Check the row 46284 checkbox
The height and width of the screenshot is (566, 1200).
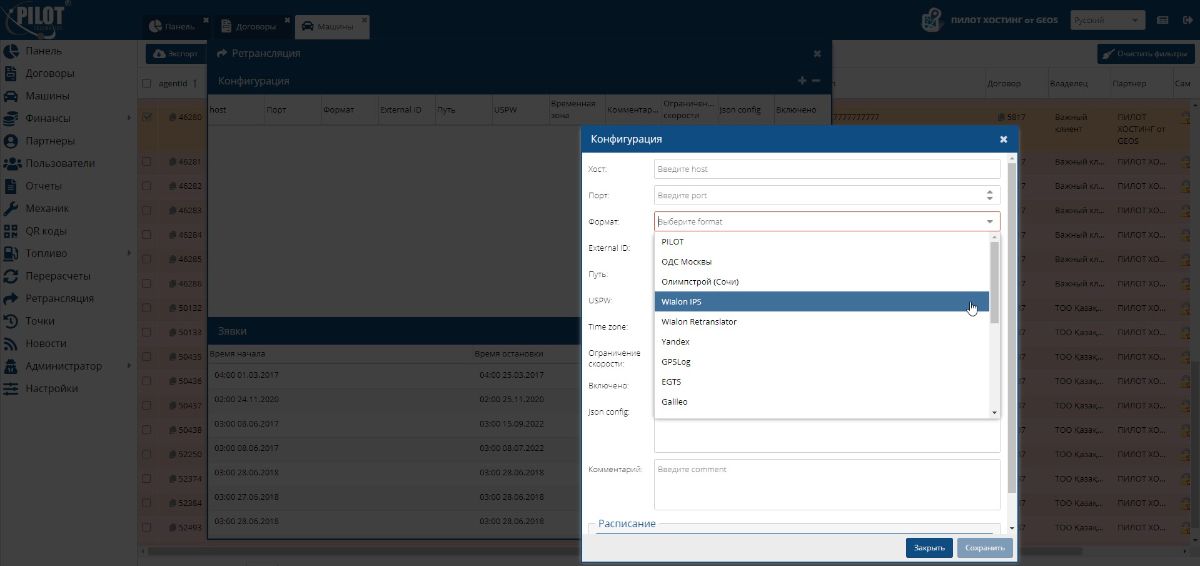pyautogui.click(x=148, y=235)
